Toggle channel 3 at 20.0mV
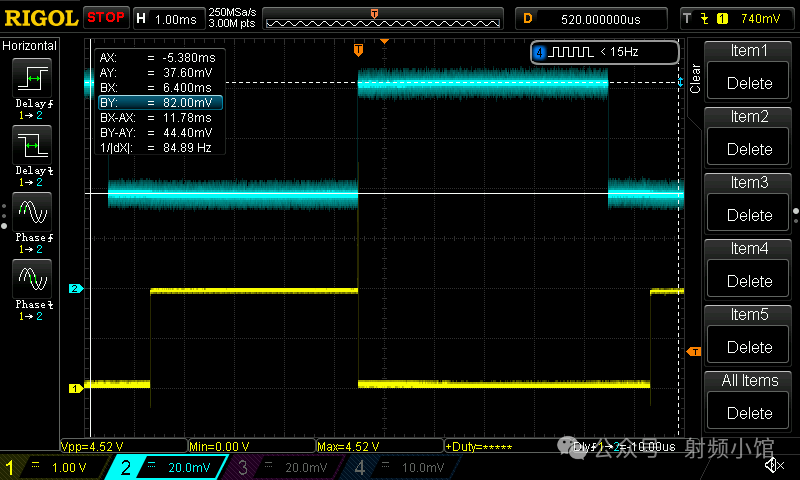 pyautogui.click(x=288, y=467)
